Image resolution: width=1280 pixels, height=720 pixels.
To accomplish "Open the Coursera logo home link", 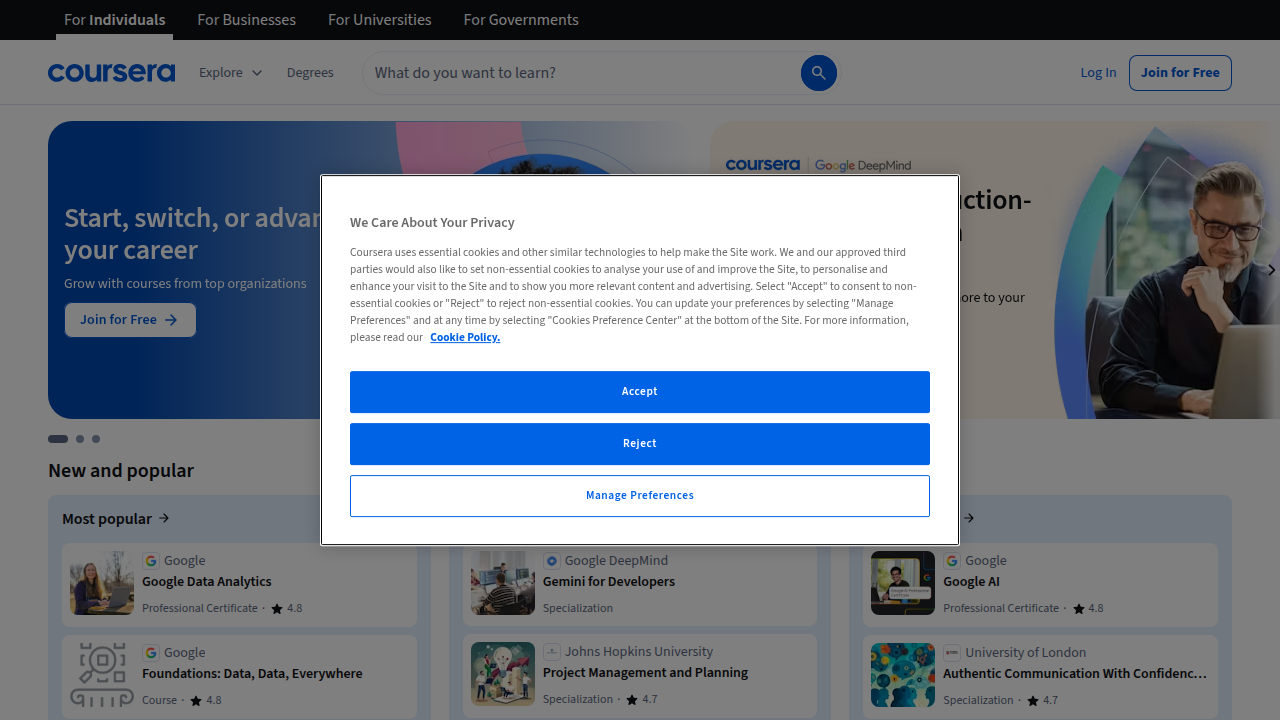I will (111, 73).
